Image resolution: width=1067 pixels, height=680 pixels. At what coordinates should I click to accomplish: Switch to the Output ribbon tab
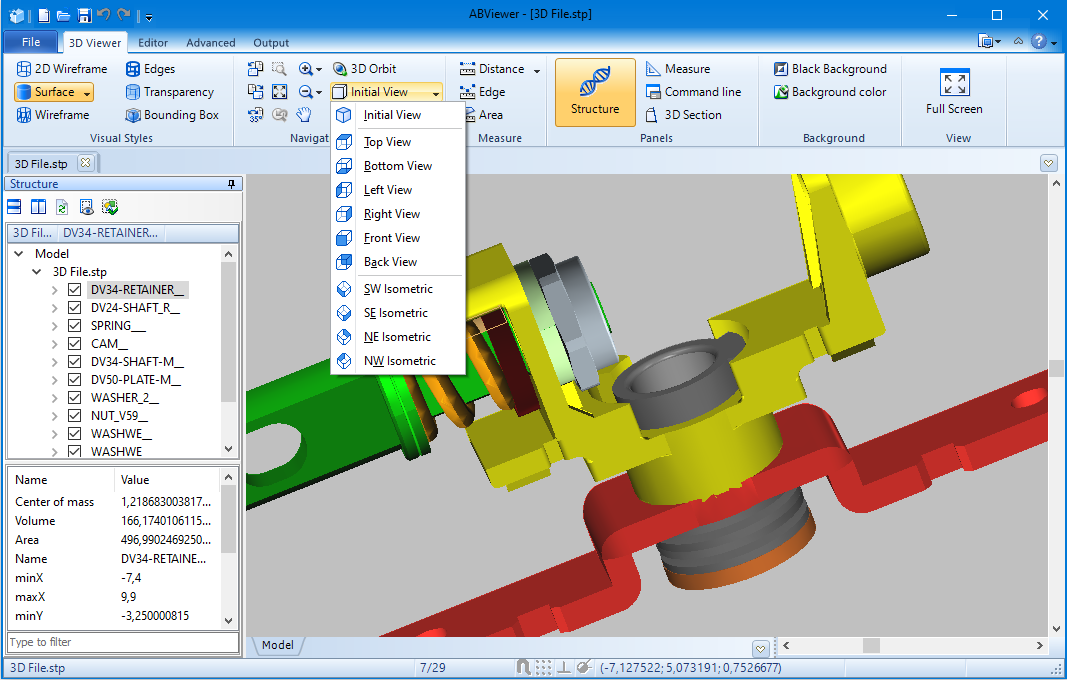[x=271, y=43]
